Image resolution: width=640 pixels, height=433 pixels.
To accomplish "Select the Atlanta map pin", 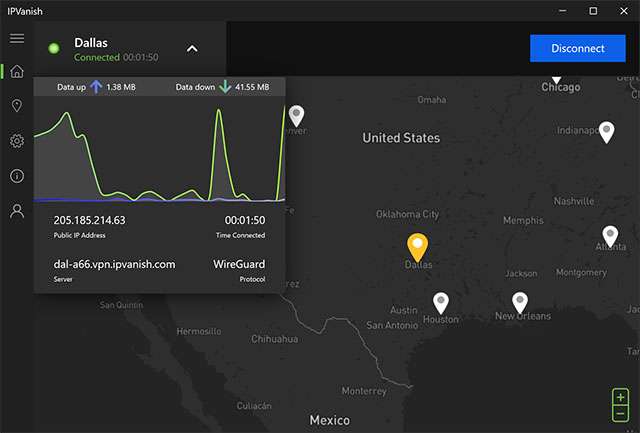I will click(610, 236).
